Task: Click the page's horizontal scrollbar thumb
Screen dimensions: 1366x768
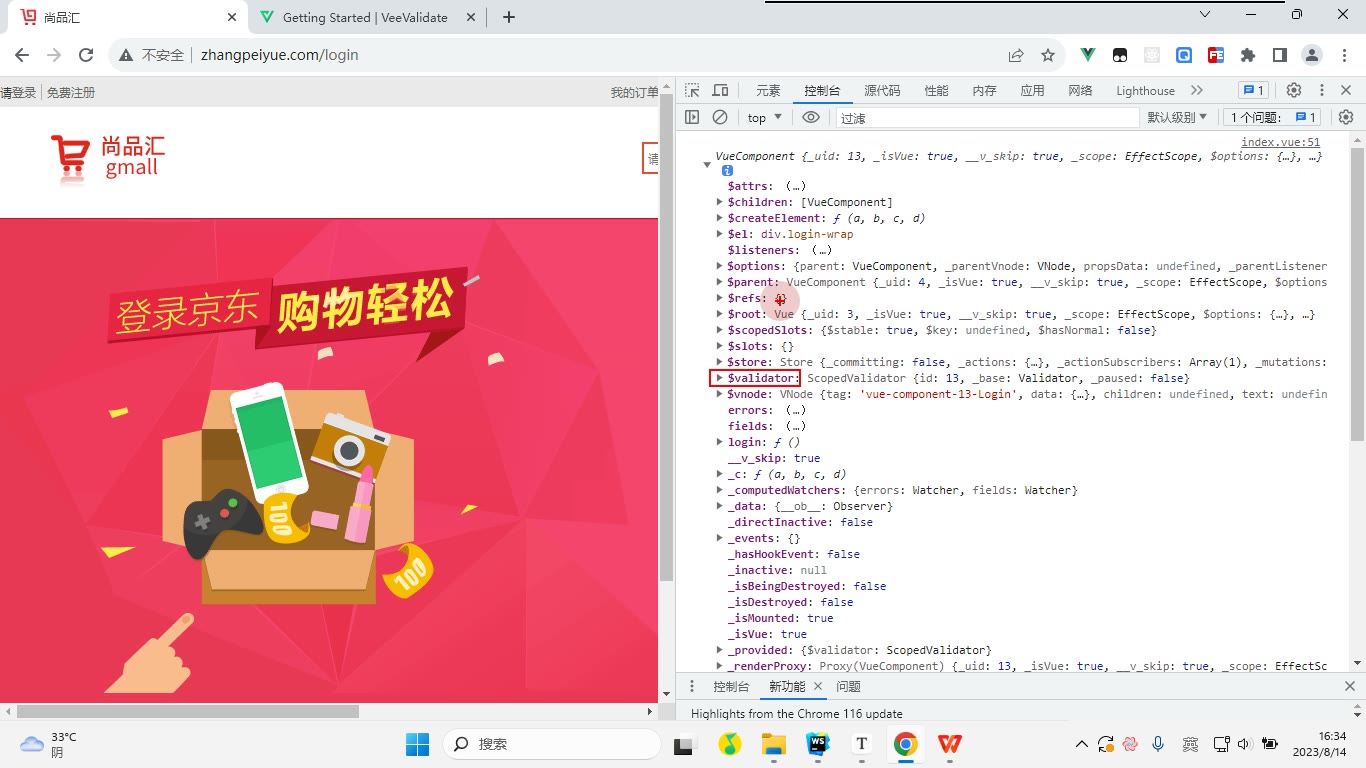Action: pyautogui.click(x=187, y=712)
